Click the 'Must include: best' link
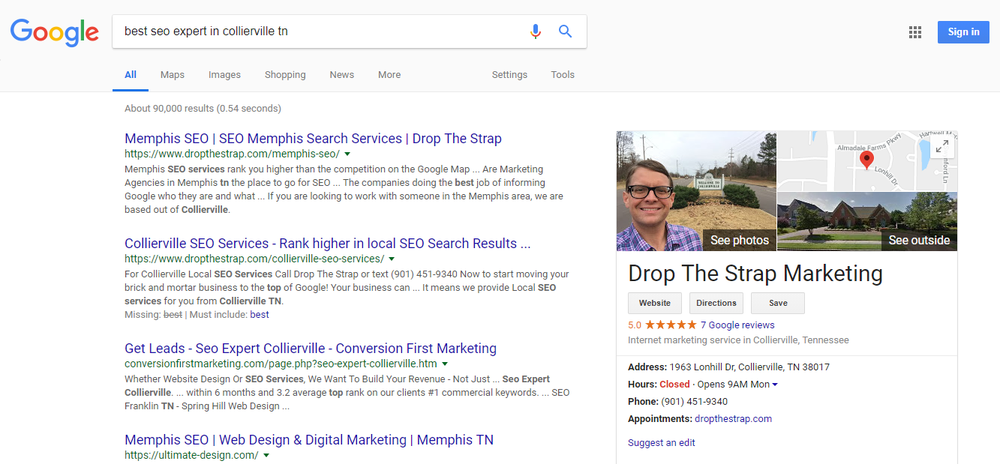 [x=260, y=314]
